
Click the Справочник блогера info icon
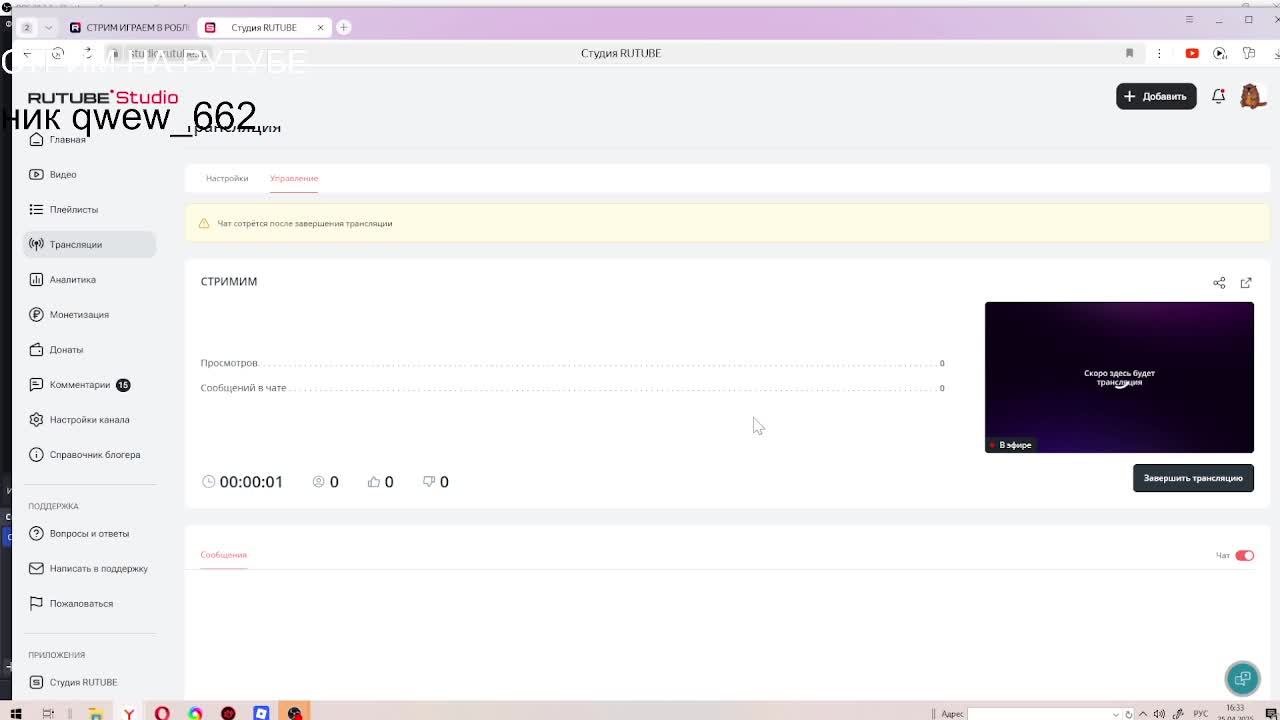(x=36, y=454)
